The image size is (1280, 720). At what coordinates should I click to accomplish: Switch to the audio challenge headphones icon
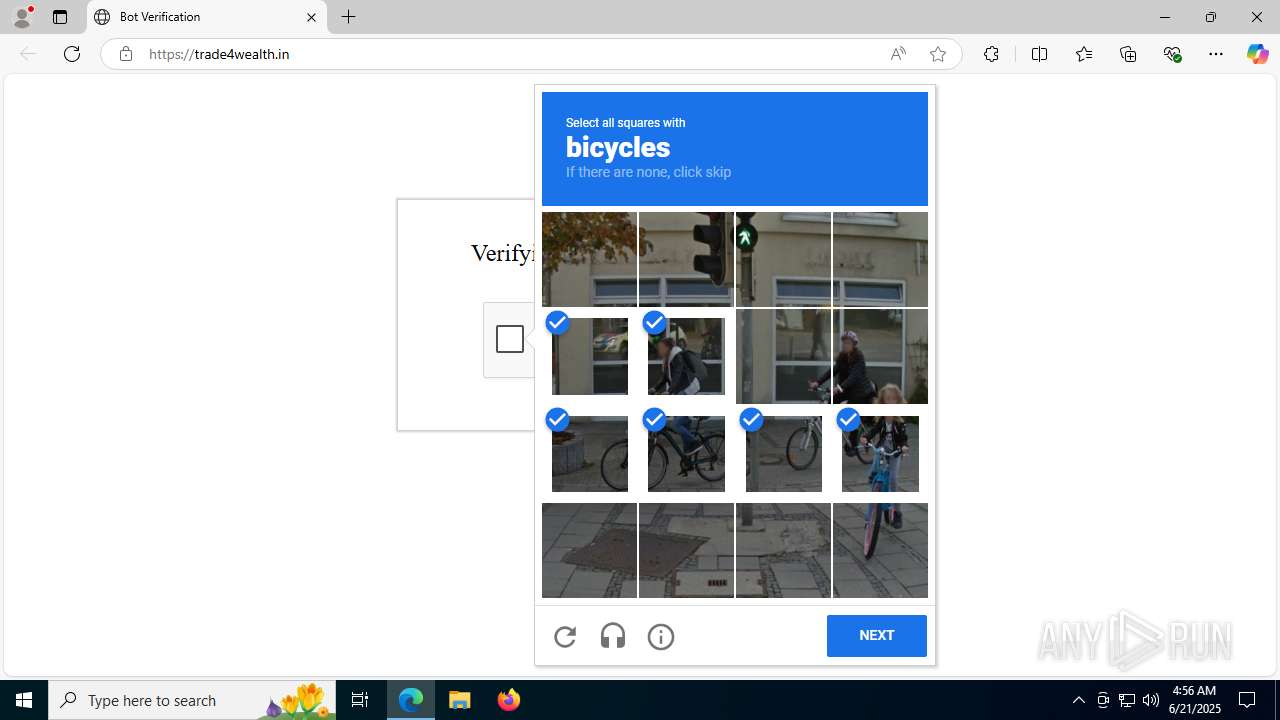613,636
